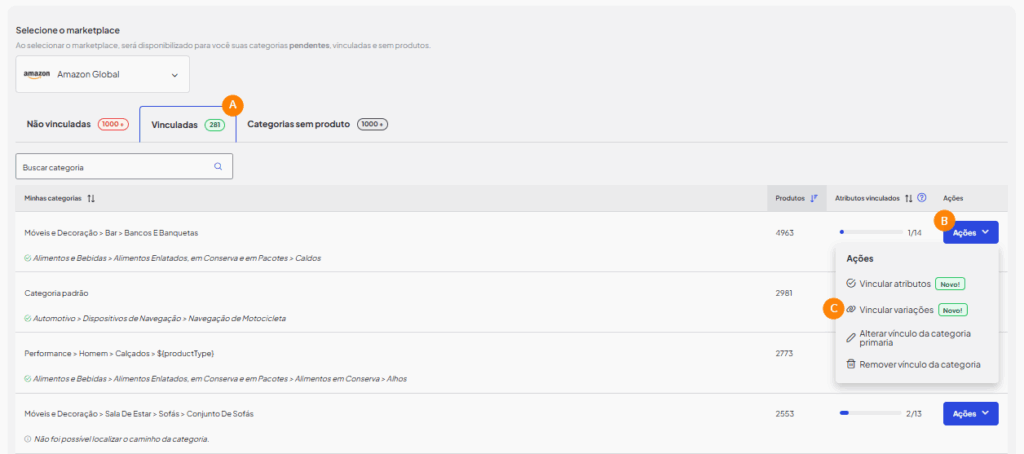Click Atributos vinculados sort arrows
The height and width of the screenshot is (454, 1024).
click(x=908, y=198)
